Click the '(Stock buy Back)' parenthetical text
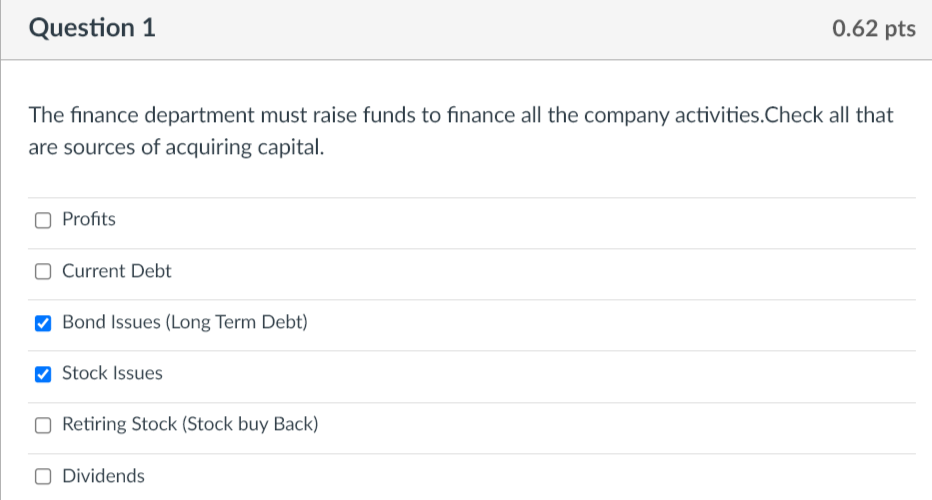The height and width of the screenshot is (500, 932). click(x=249, y=424)
